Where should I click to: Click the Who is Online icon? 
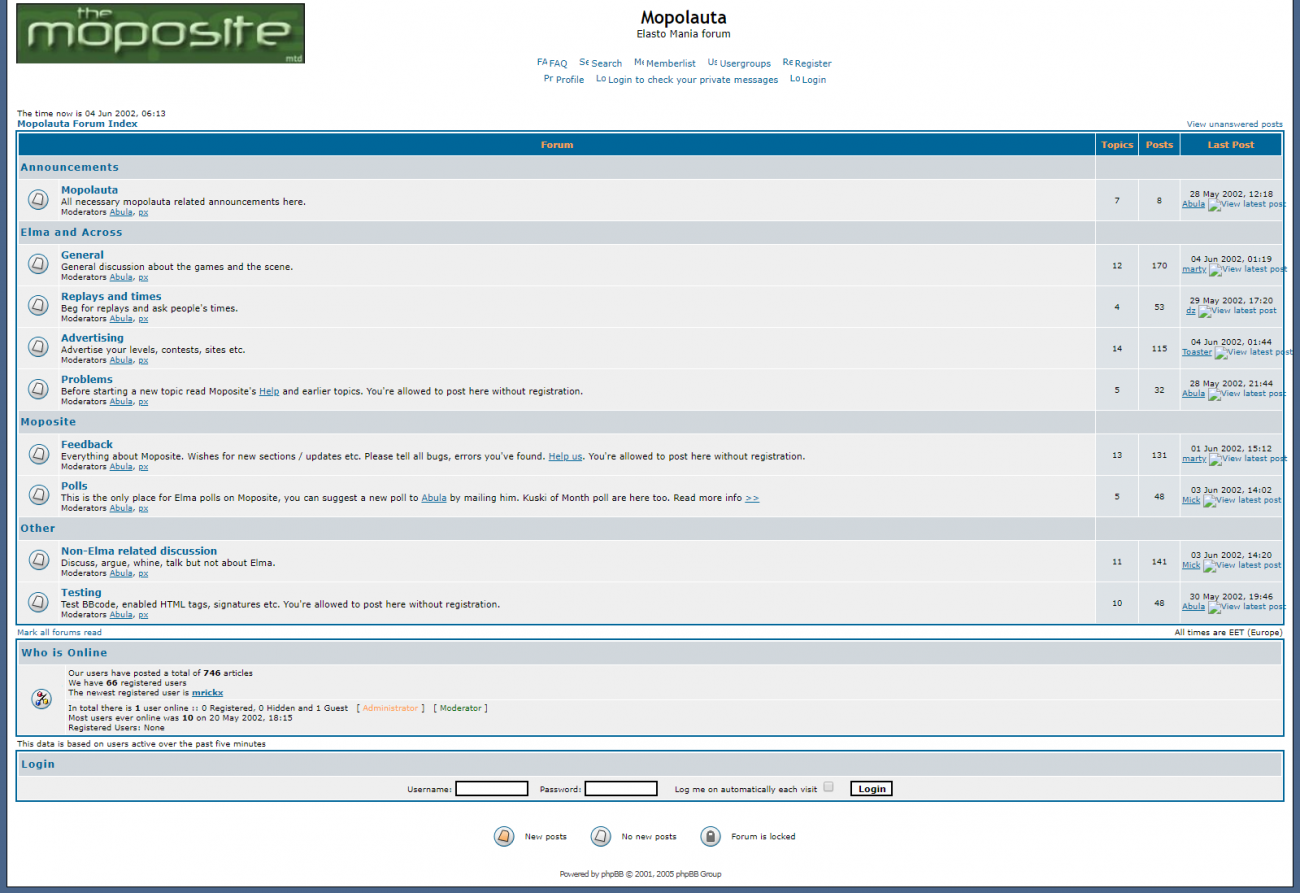click(x=41, y=699)
